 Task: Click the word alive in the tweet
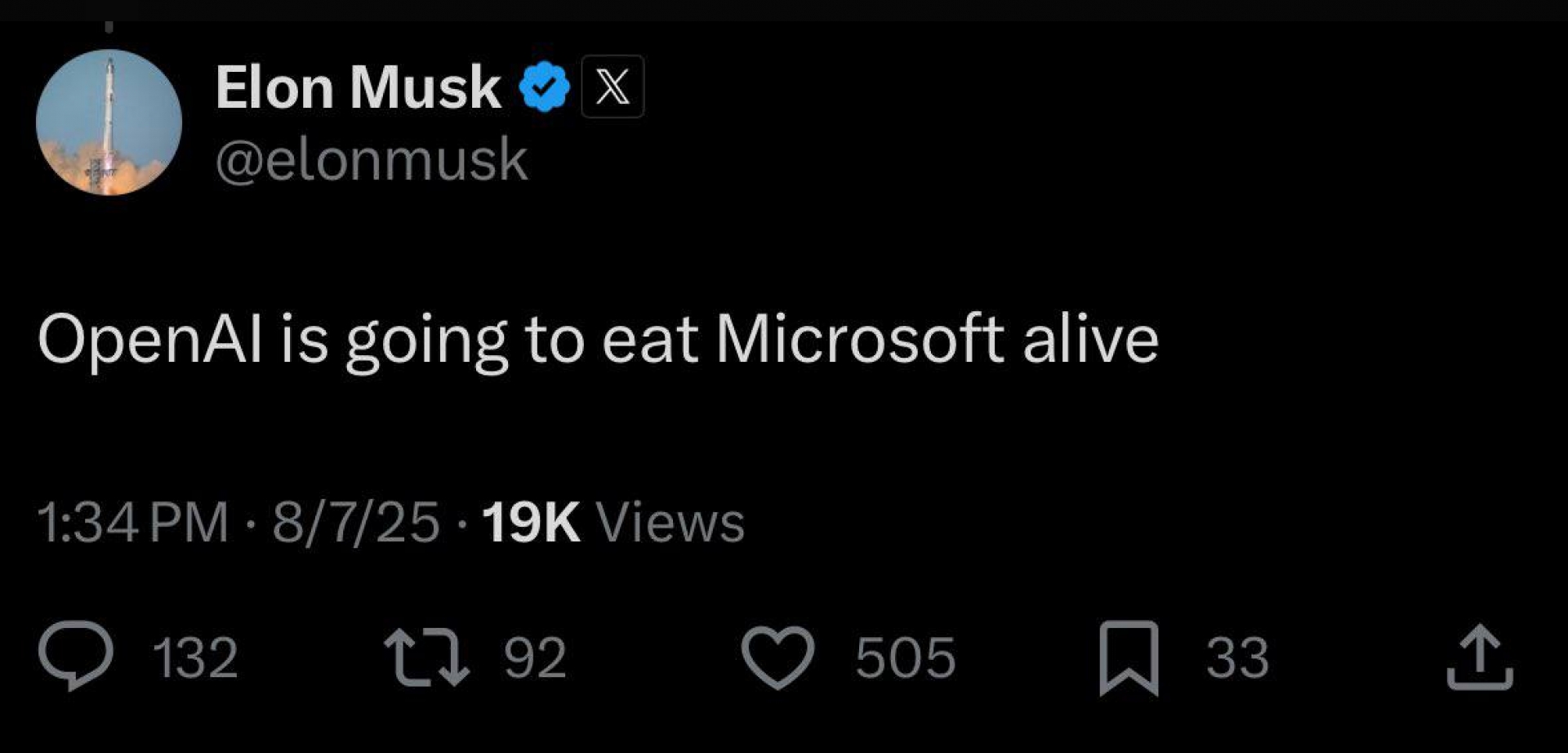1090,339
